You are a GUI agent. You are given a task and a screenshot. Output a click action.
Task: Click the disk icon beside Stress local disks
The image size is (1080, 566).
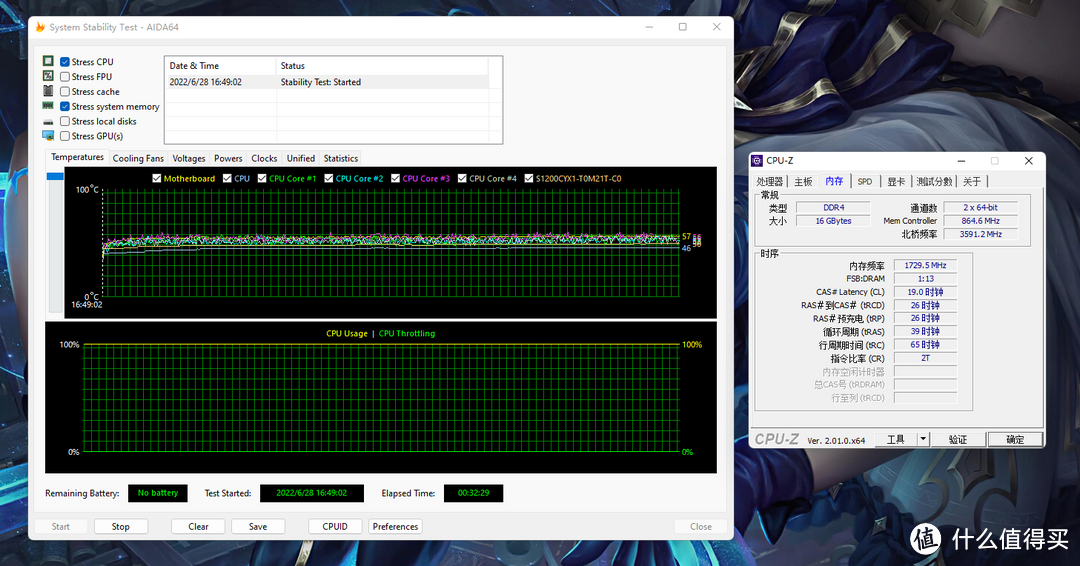(x=48, y=121)
